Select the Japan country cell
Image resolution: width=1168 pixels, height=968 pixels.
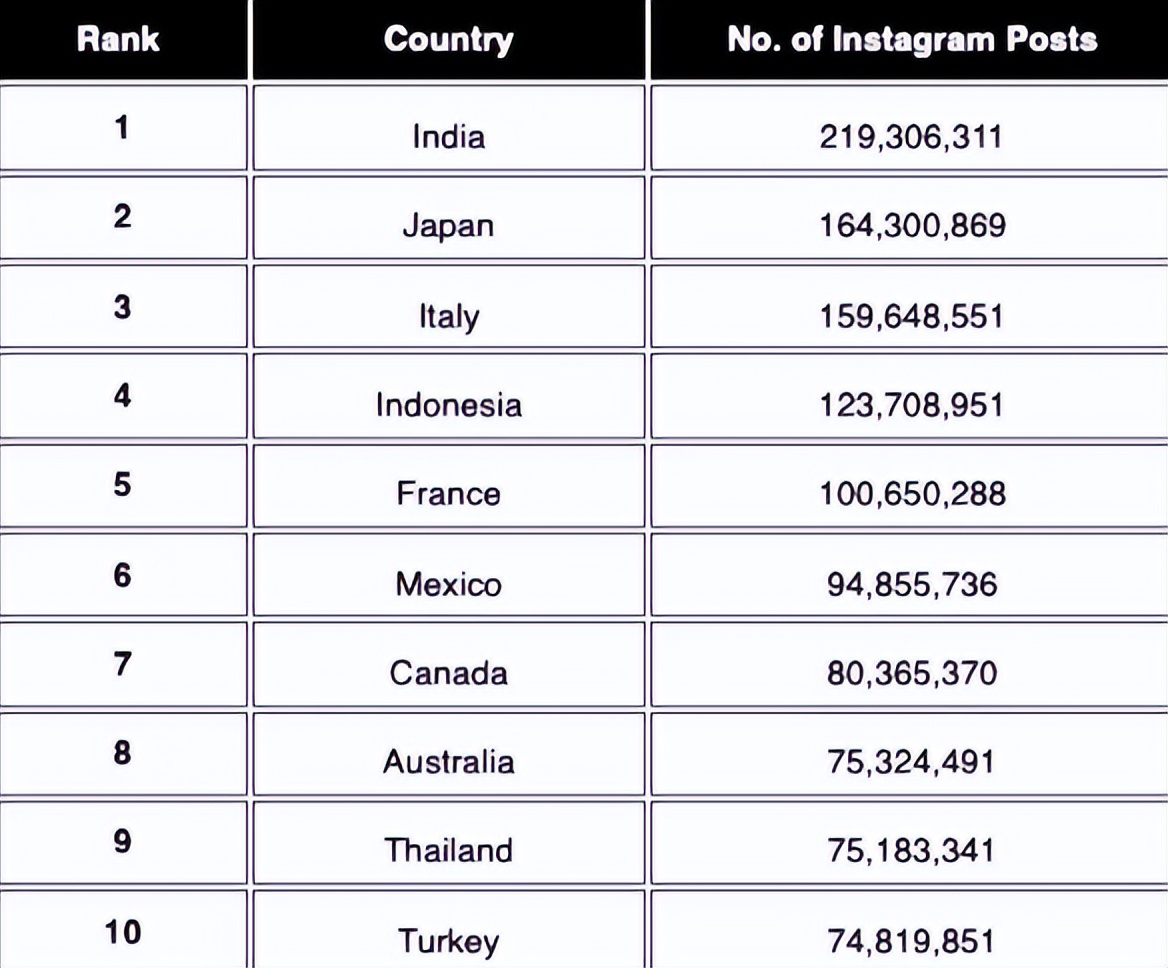(448, 217)
